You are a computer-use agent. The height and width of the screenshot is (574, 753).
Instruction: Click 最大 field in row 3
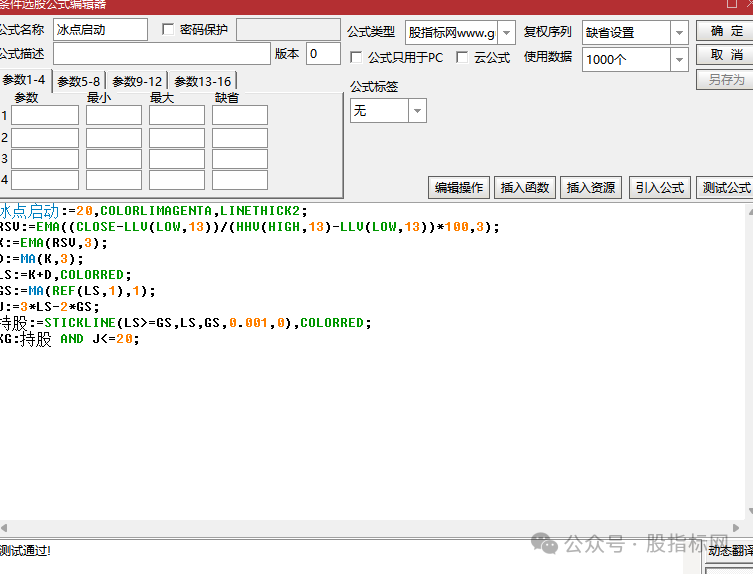pyautogui.click(x=177, y=159)
